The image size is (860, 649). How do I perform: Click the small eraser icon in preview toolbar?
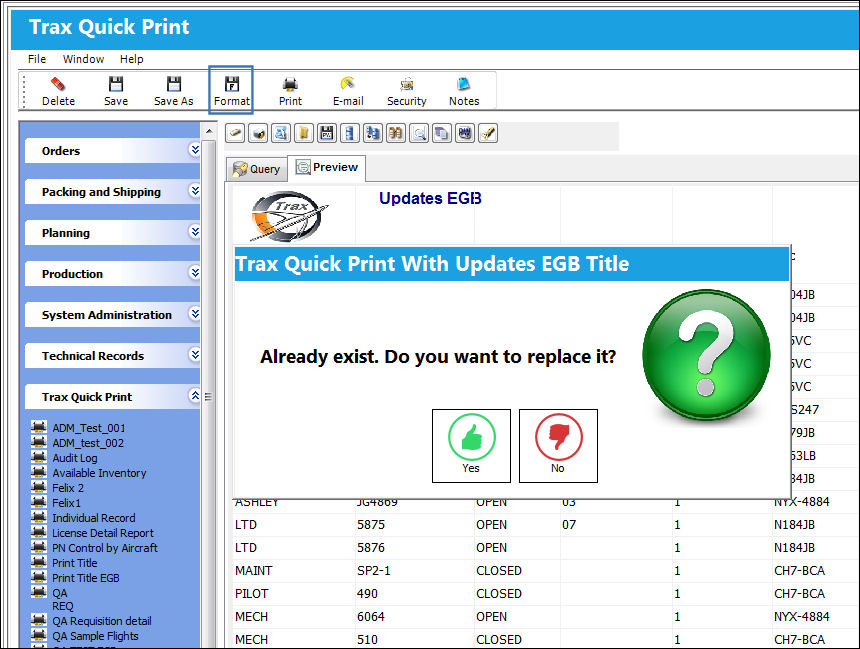(235, 133)
